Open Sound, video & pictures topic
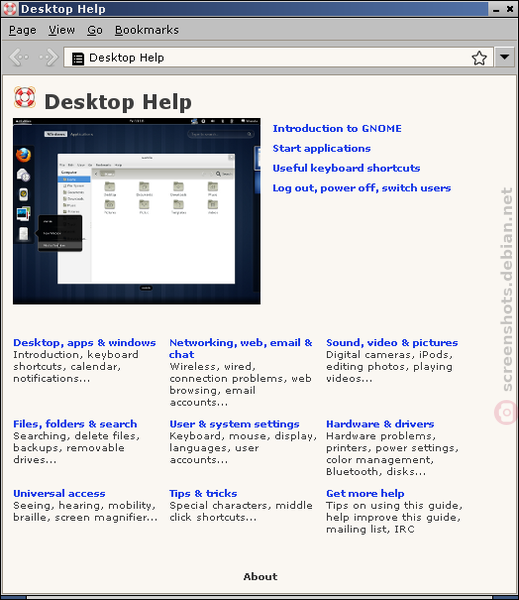 pos(392,342)
